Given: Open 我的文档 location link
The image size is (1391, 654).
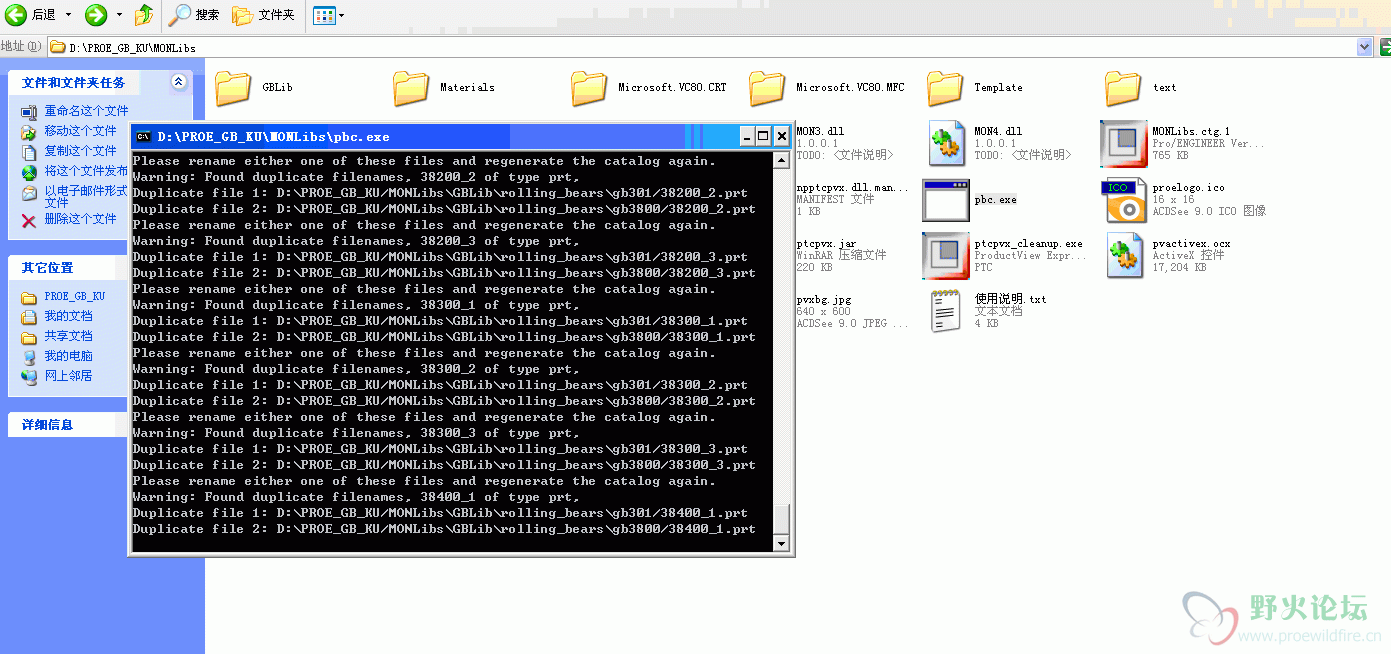Looking at the screenshot, I should (x=68, y=317).
